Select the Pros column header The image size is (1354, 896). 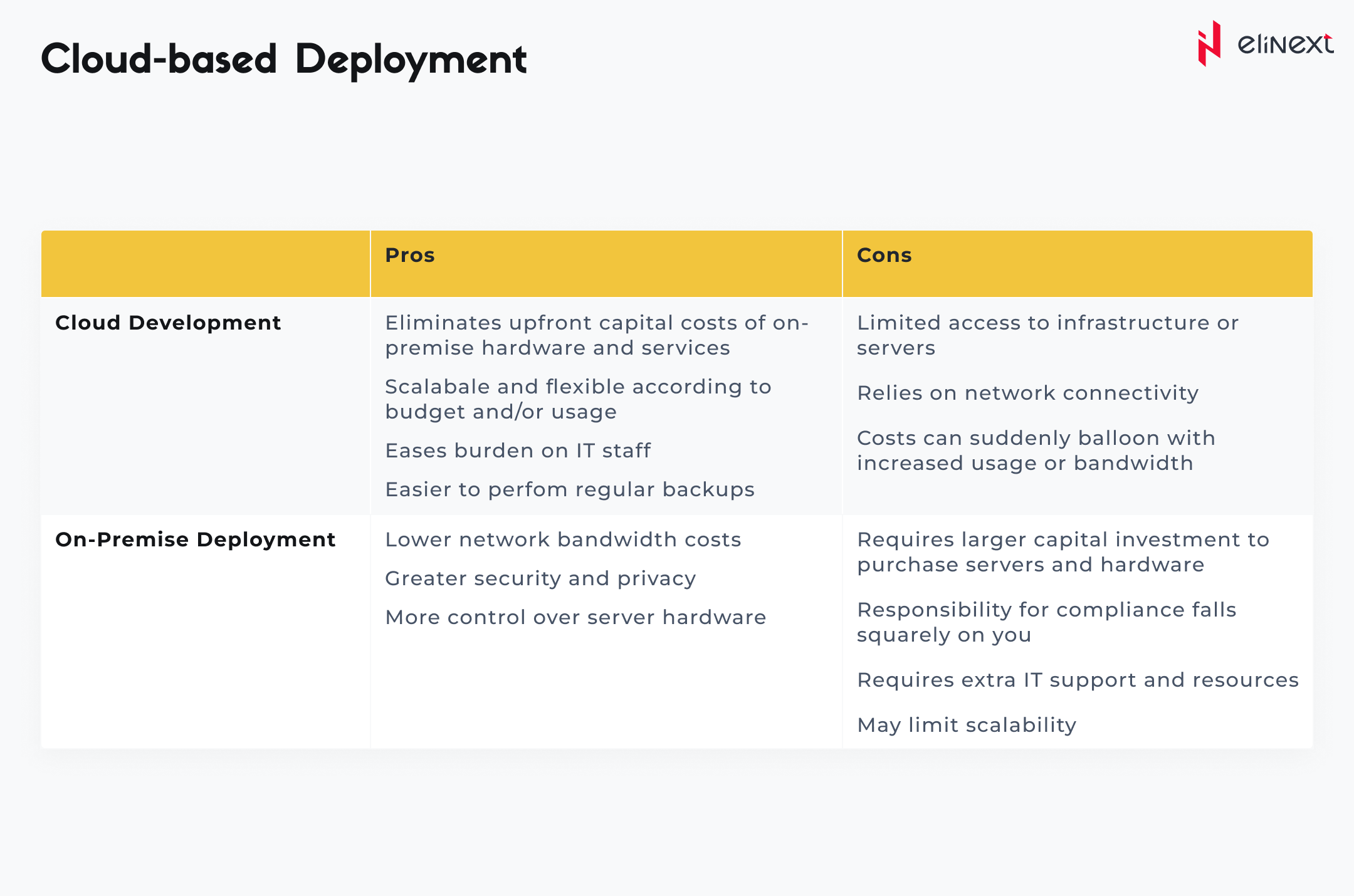tap(410, 255)
